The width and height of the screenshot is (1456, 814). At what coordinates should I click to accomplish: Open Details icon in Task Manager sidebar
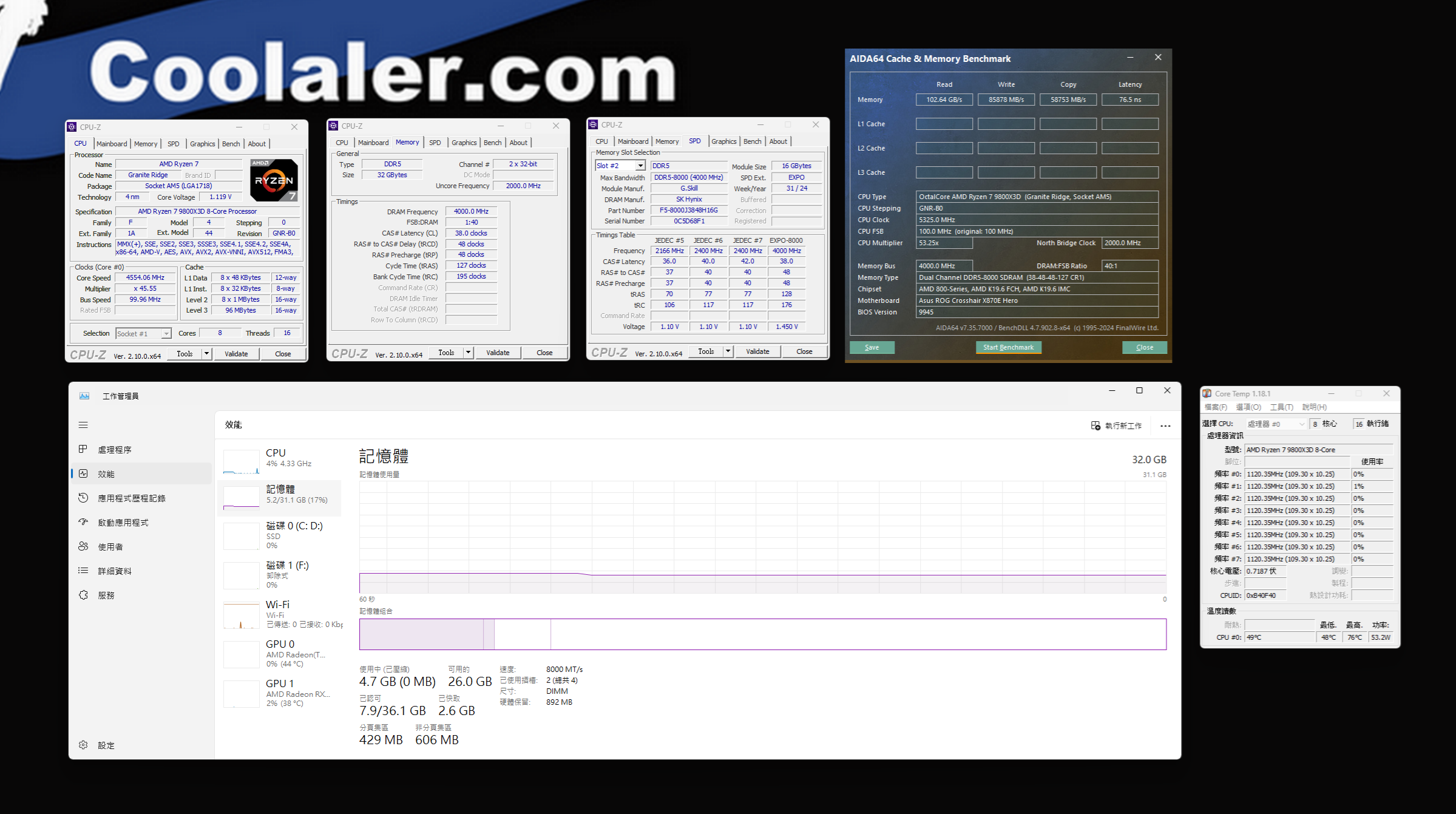pyautogui.click(x=83, y=571)
